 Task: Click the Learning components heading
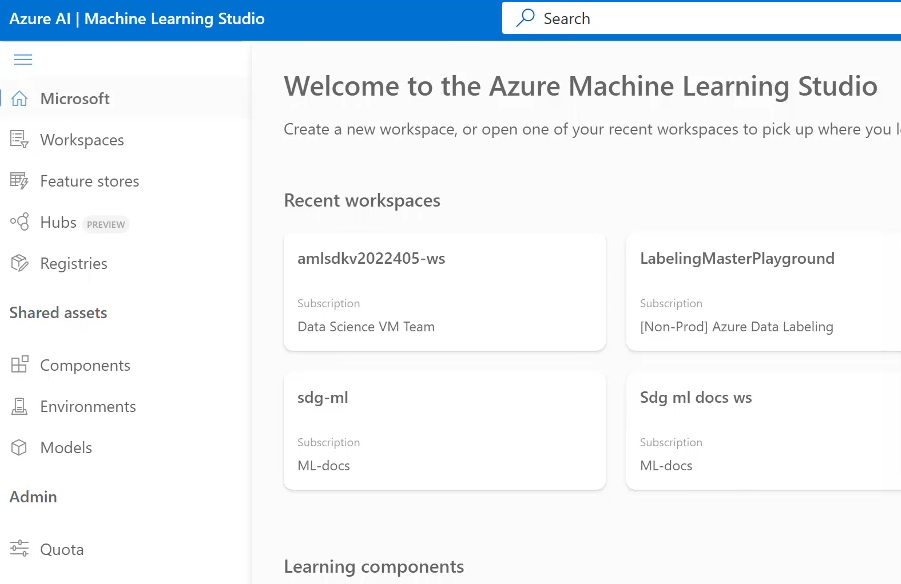[374, 567]
